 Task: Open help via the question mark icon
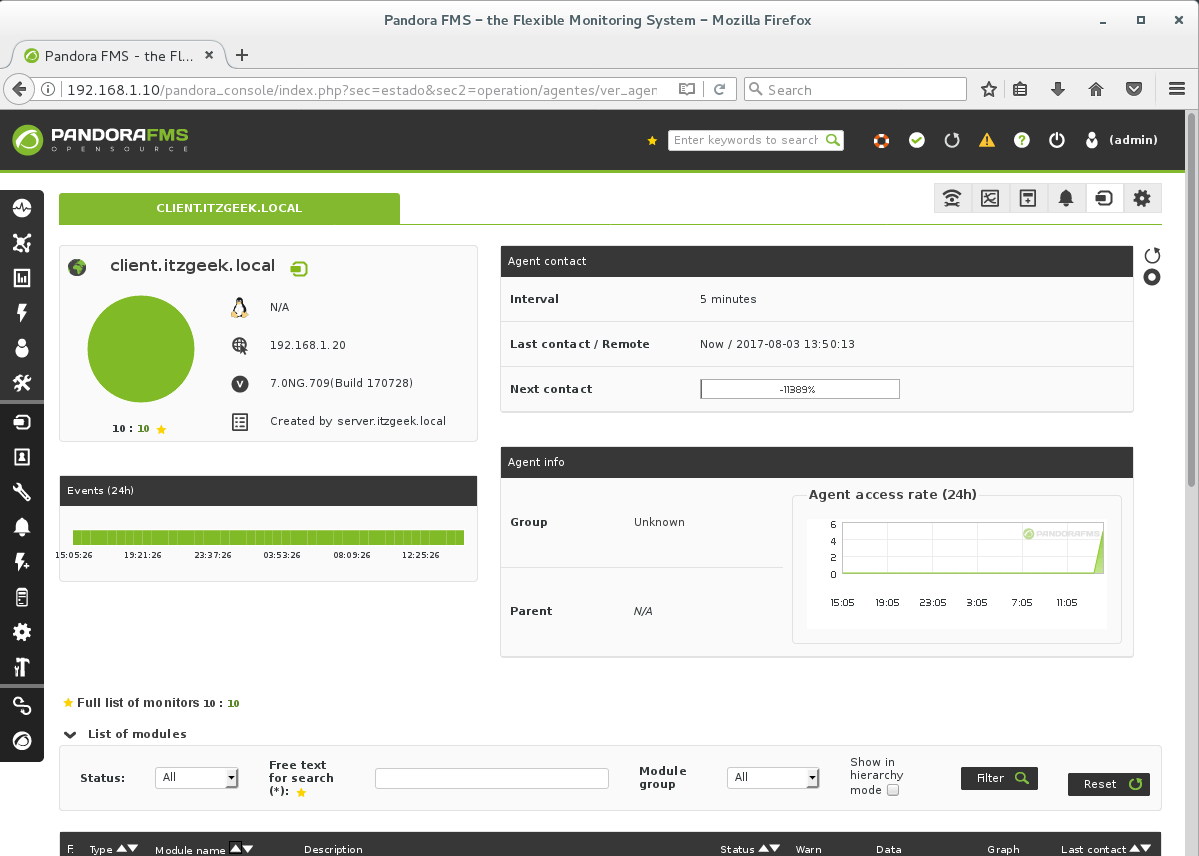click(x=1021, y=140)
